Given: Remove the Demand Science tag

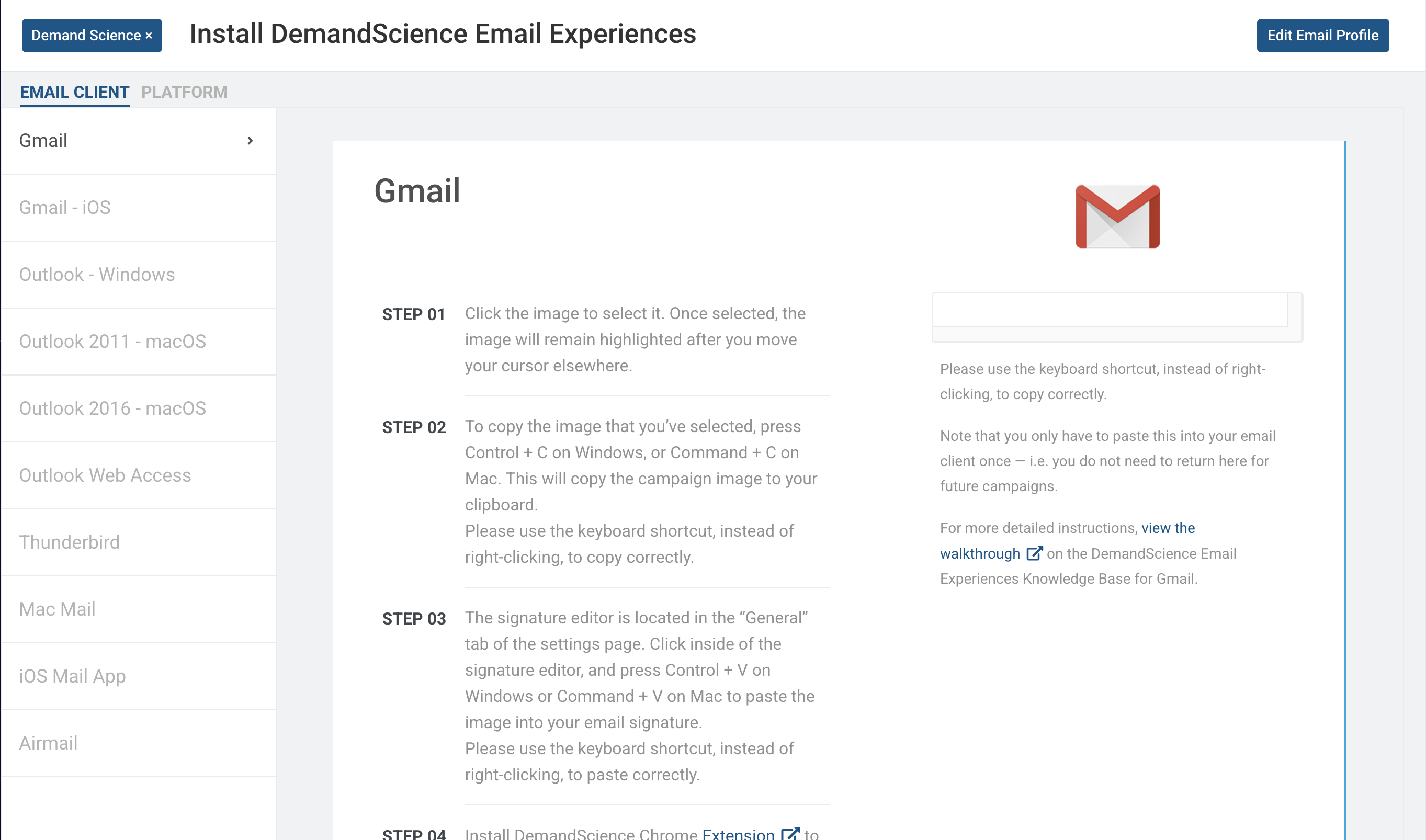Looking at the screenshot, I should [x=149, y=35].
